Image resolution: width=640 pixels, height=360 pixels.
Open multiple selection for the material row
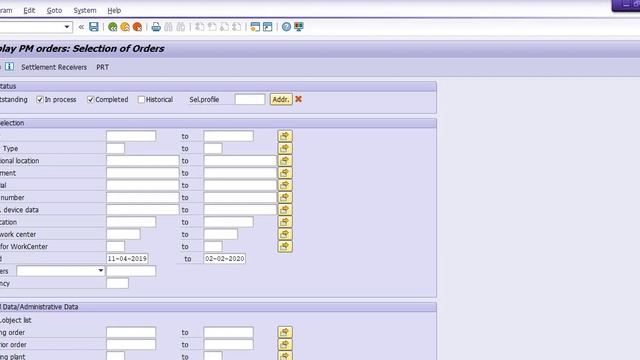(x=285, y=185)
